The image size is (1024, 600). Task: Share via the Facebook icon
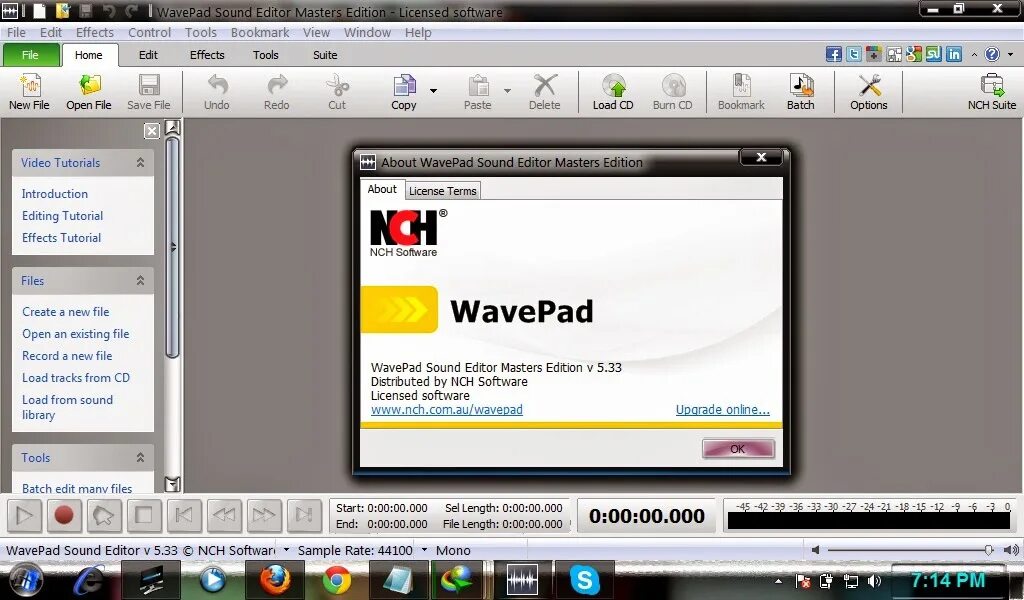(833, 54)
